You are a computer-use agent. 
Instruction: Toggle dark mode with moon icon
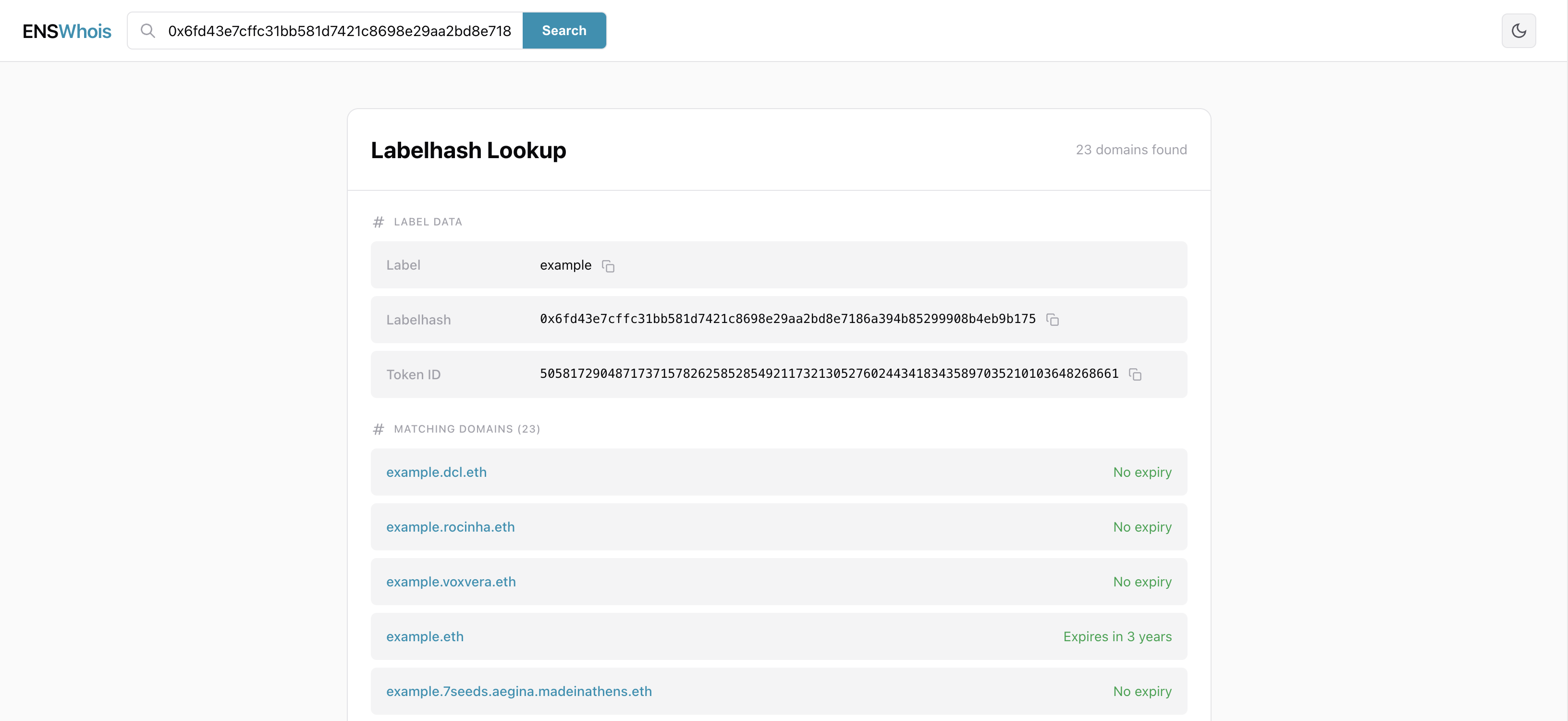[1518, 30]
